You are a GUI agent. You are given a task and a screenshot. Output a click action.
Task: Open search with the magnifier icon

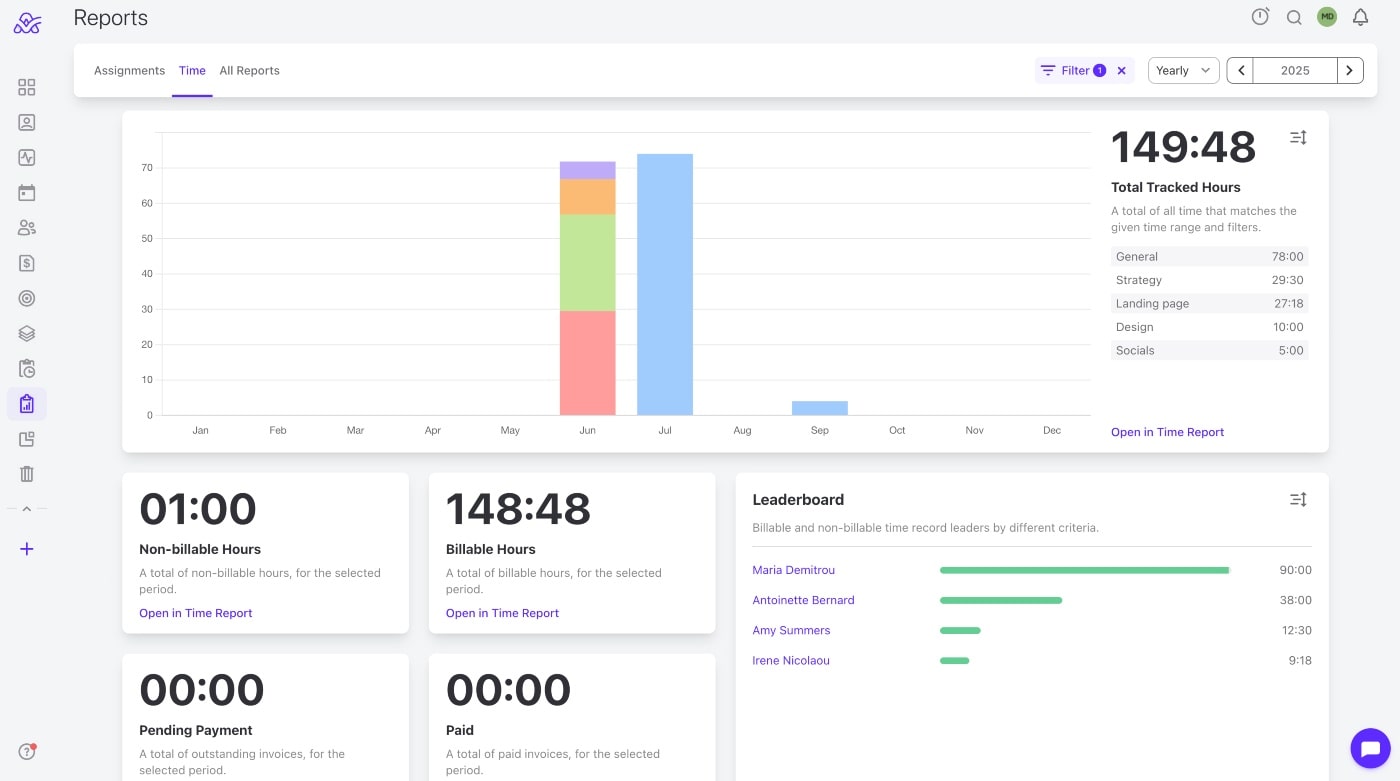coord(1294,17)
